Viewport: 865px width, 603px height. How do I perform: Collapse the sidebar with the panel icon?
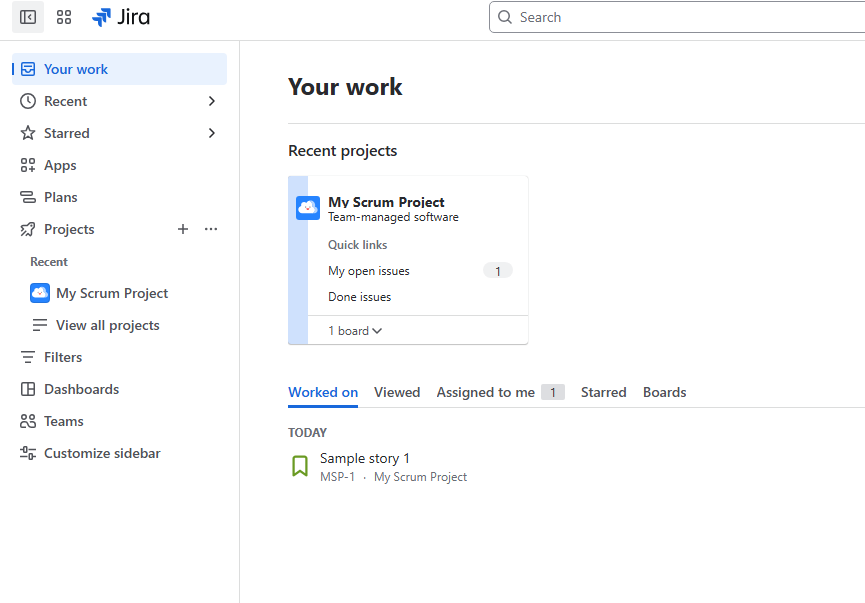click(28, 17)
